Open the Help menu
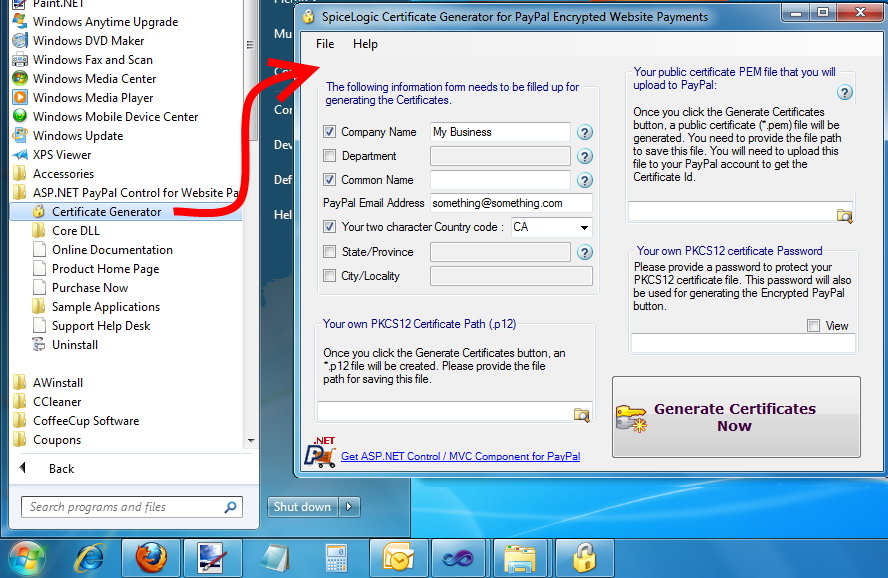Screen dimensions: 888x578 pyautogui.click(x=365, y=44)
